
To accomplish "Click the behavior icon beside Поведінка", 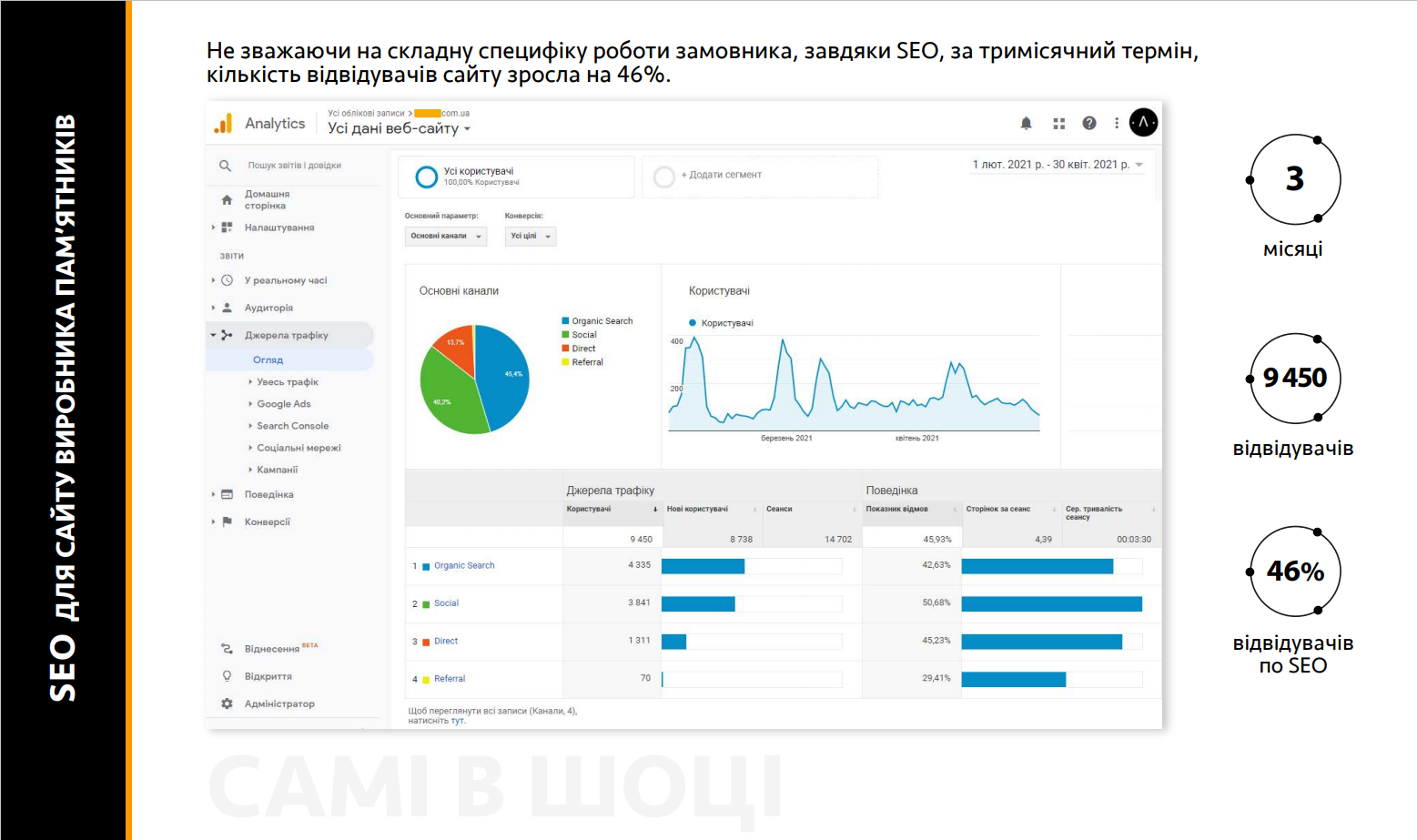I will coord(227,494).
